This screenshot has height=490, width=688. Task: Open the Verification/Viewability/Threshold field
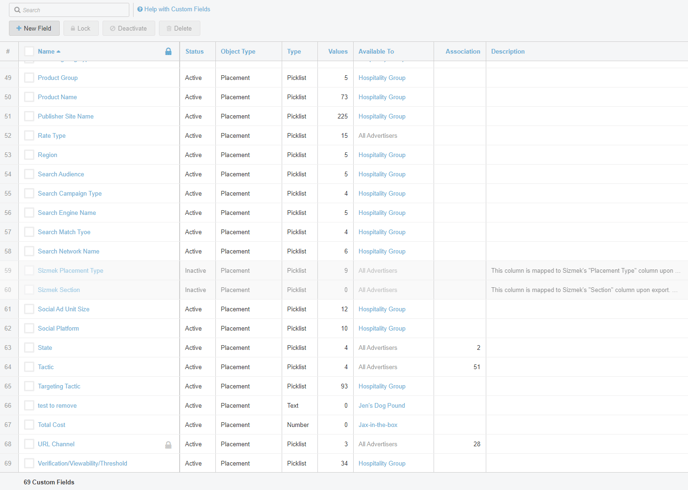click(82, 464)
